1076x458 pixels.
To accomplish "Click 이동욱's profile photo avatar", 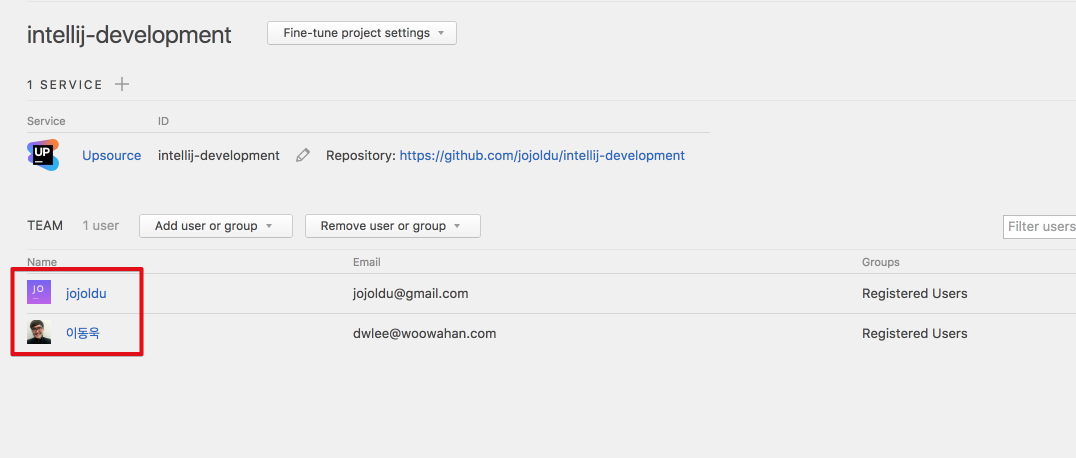I will point(39,332).
